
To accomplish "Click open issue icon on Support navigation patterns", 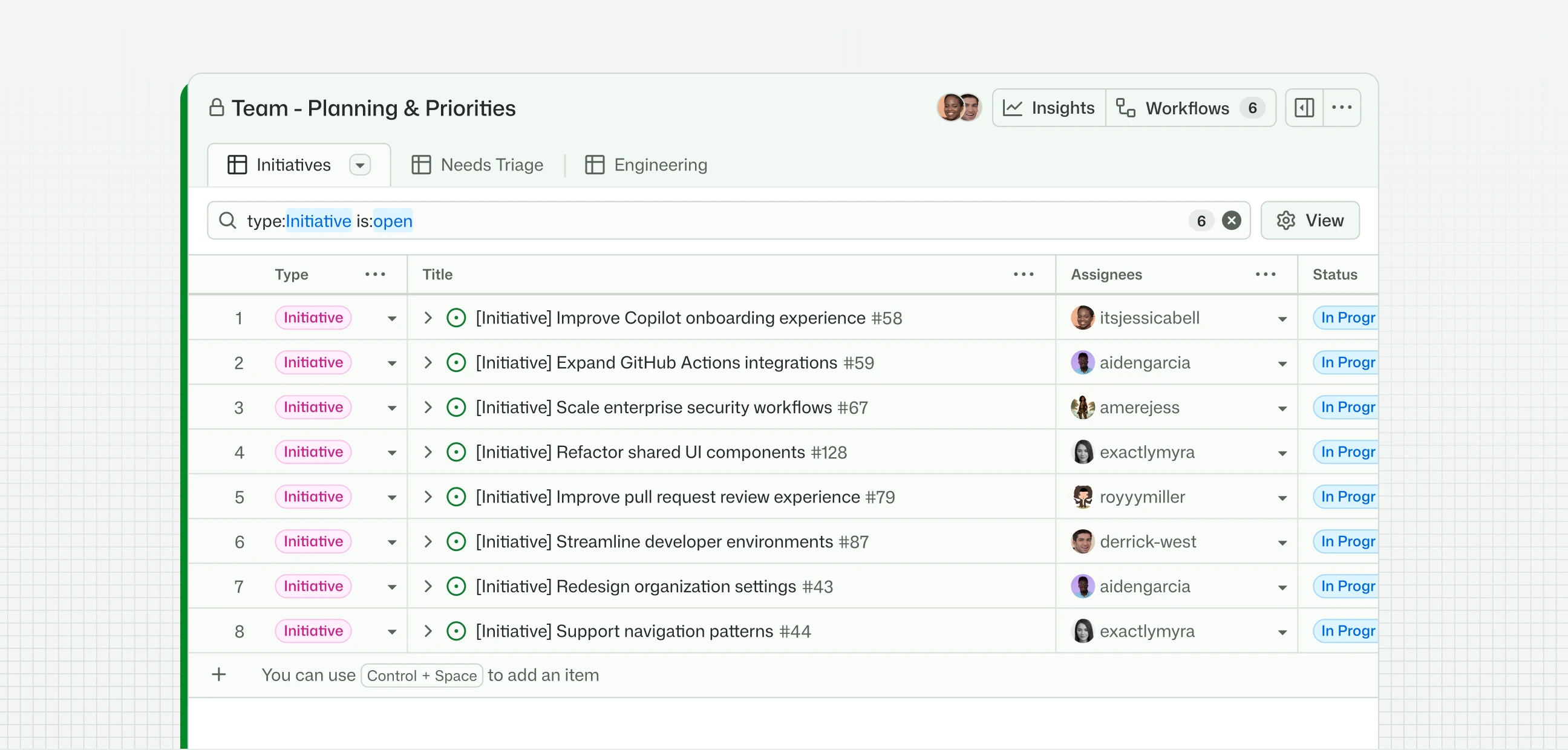I will tap(456, 631).
